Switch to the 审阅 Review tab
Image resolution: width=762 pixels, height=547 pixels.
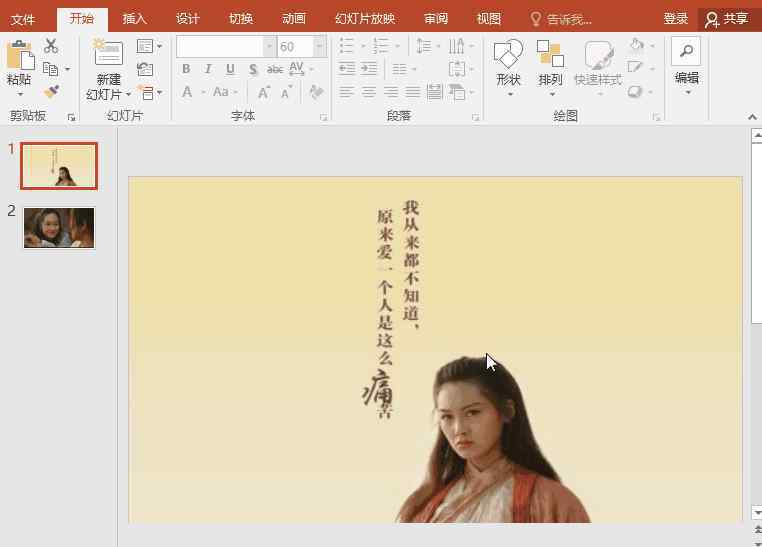coord(436,19)
